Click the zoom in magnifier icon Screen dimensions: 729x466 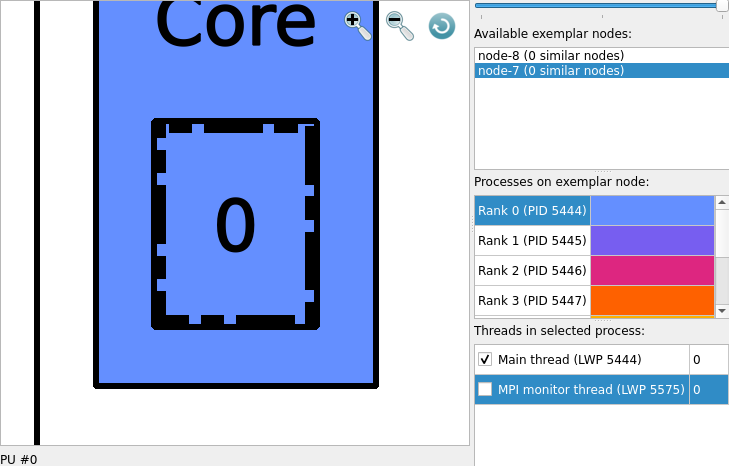[x=357, y=25]
